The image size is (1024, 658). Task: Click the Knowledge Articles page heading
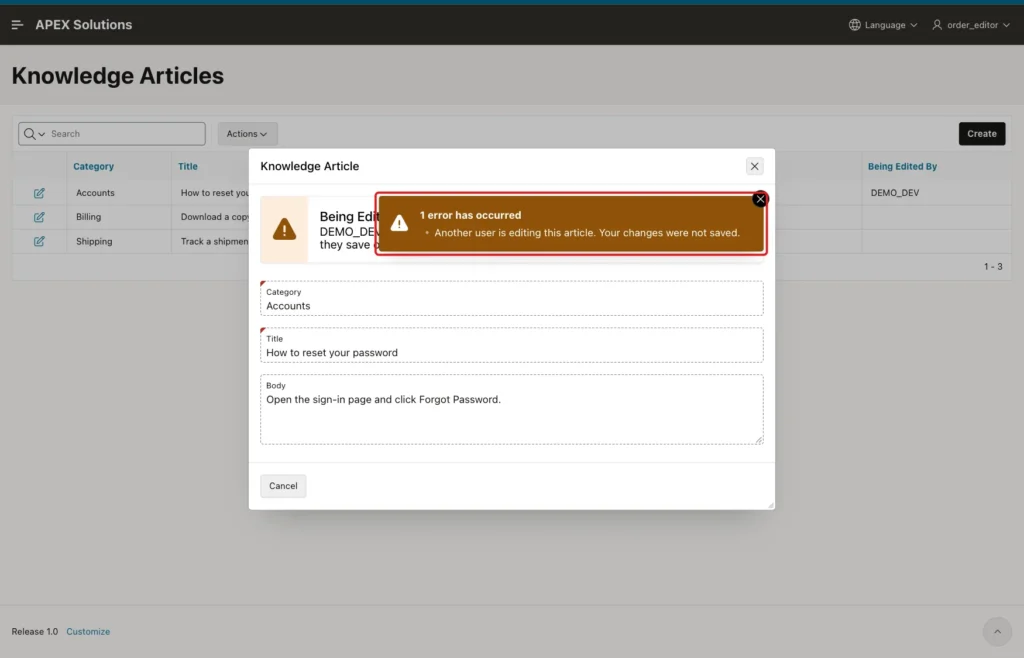(x=118, y=76)
